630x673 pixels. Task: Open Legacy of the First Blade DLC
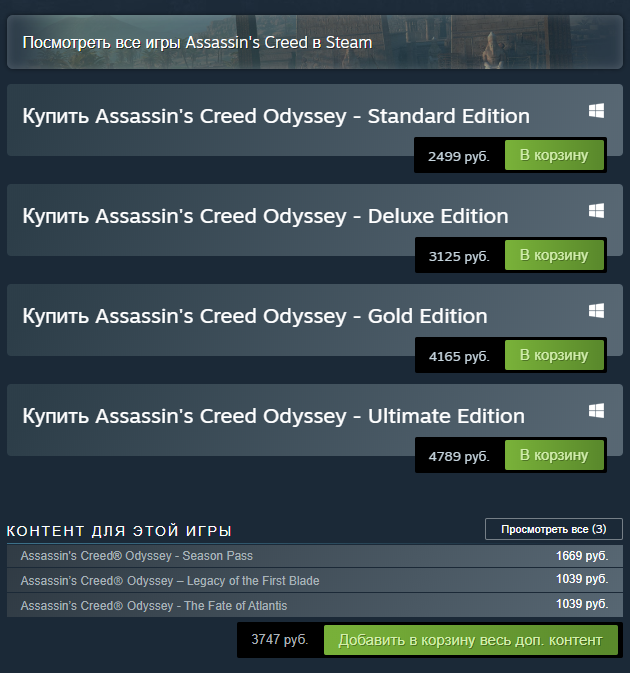pyautogui.click(x=169, y=581)
